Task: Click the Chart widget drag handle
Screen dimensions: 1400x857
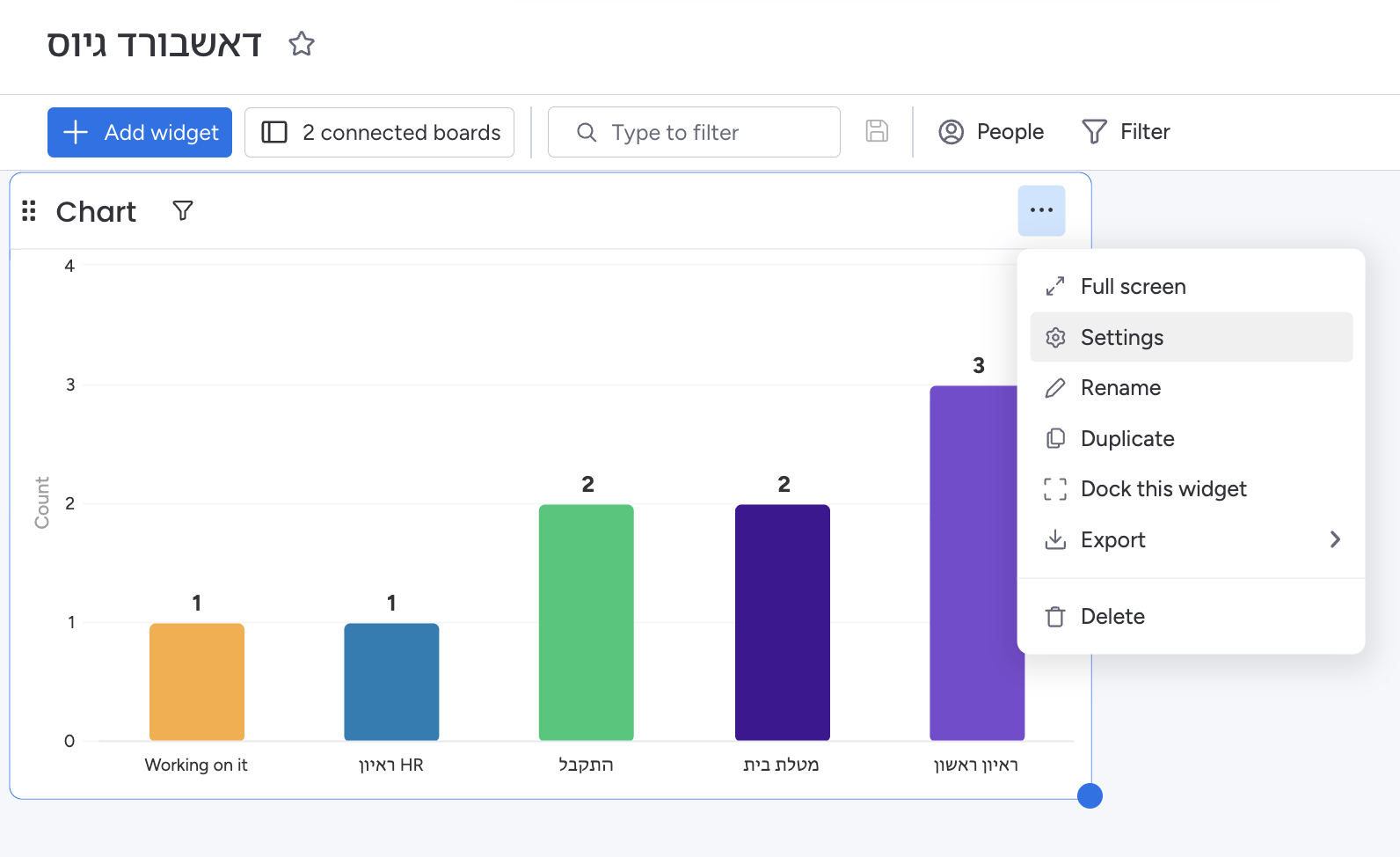Action: pyautogui.click(x=29, y=211)
